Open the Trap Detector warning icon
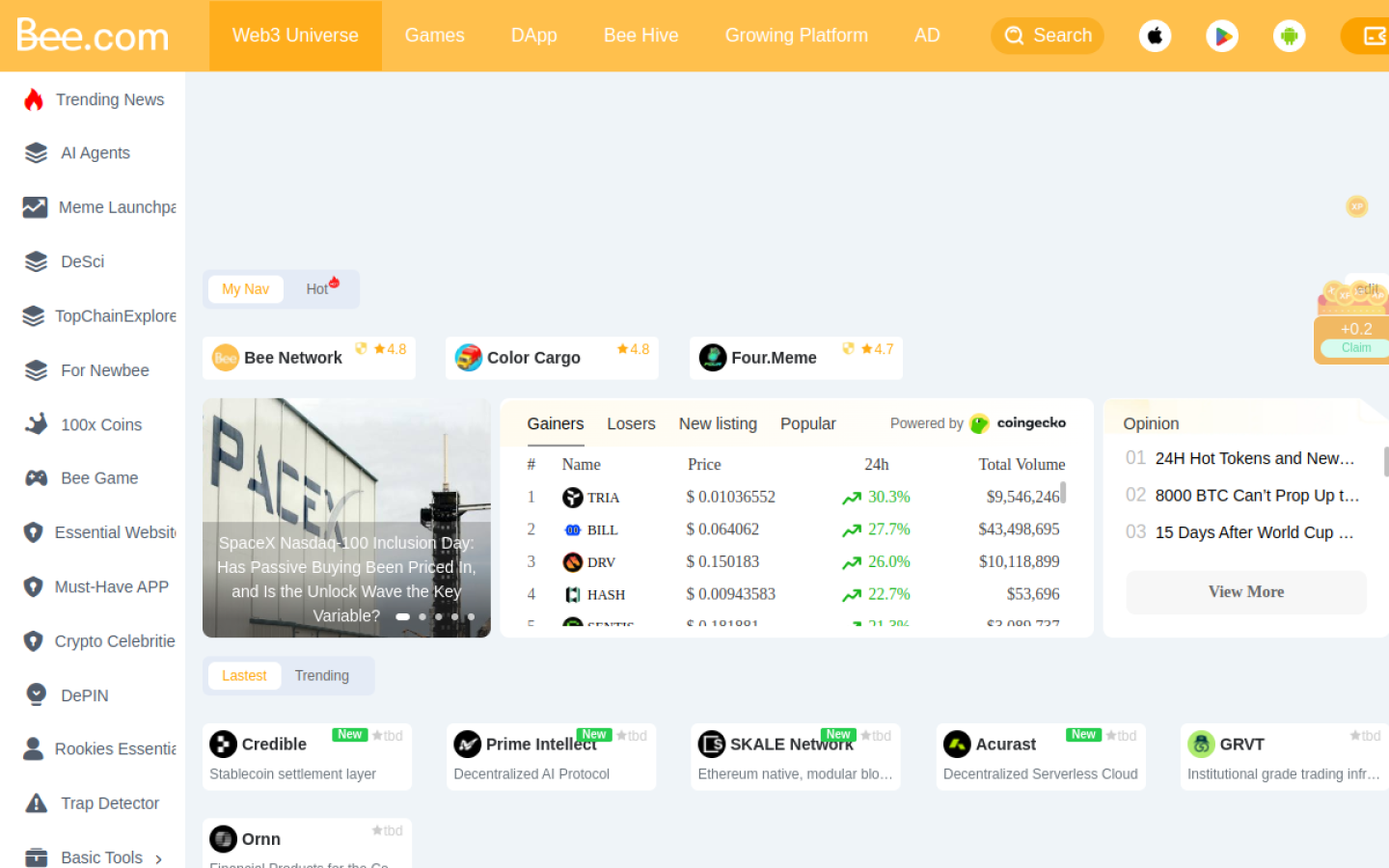 pyautogui.click(x=36, y=803)
